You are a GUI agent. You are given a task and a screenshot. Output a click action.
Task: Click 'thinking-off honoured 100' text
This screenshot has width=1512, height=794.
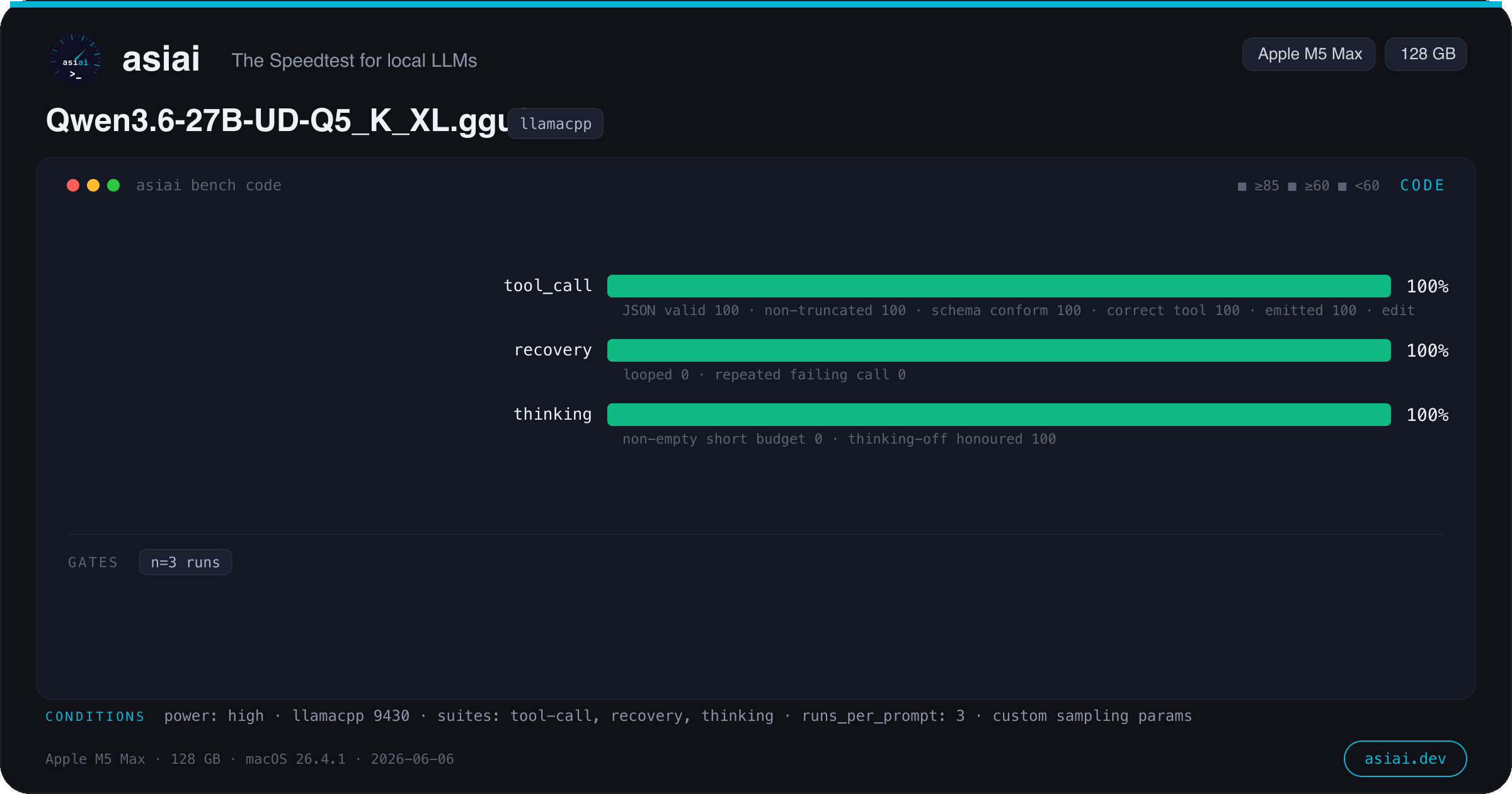pyautogui.click(x=952, y=439)
